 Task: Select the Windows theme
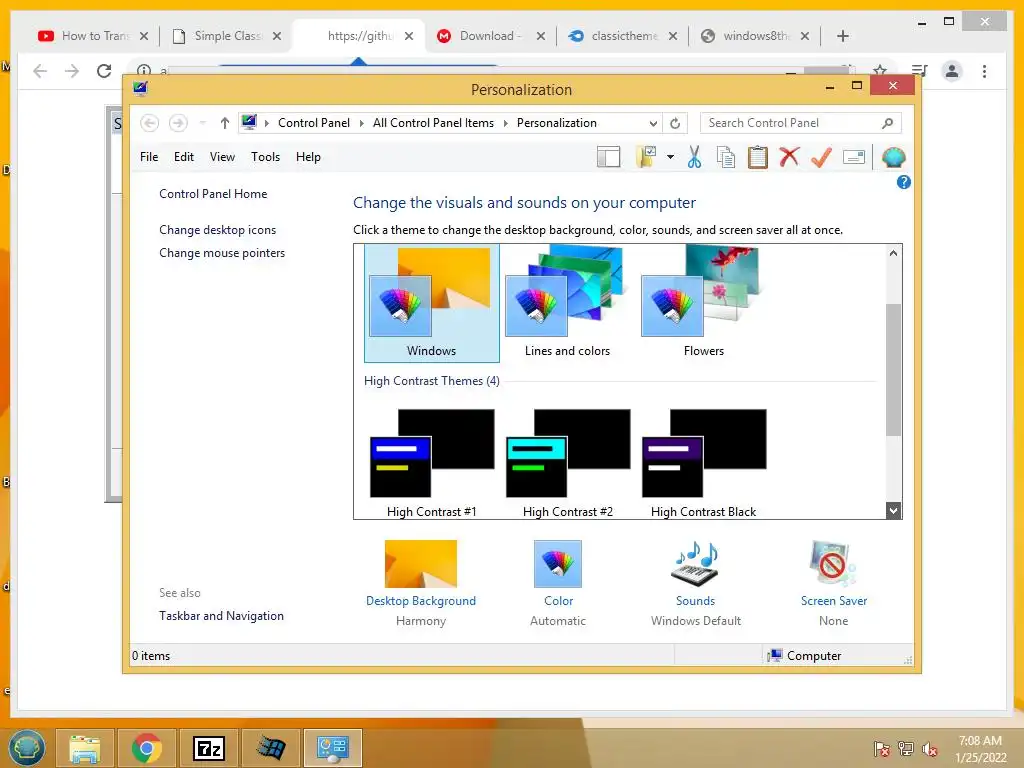(x=432, y=303)
